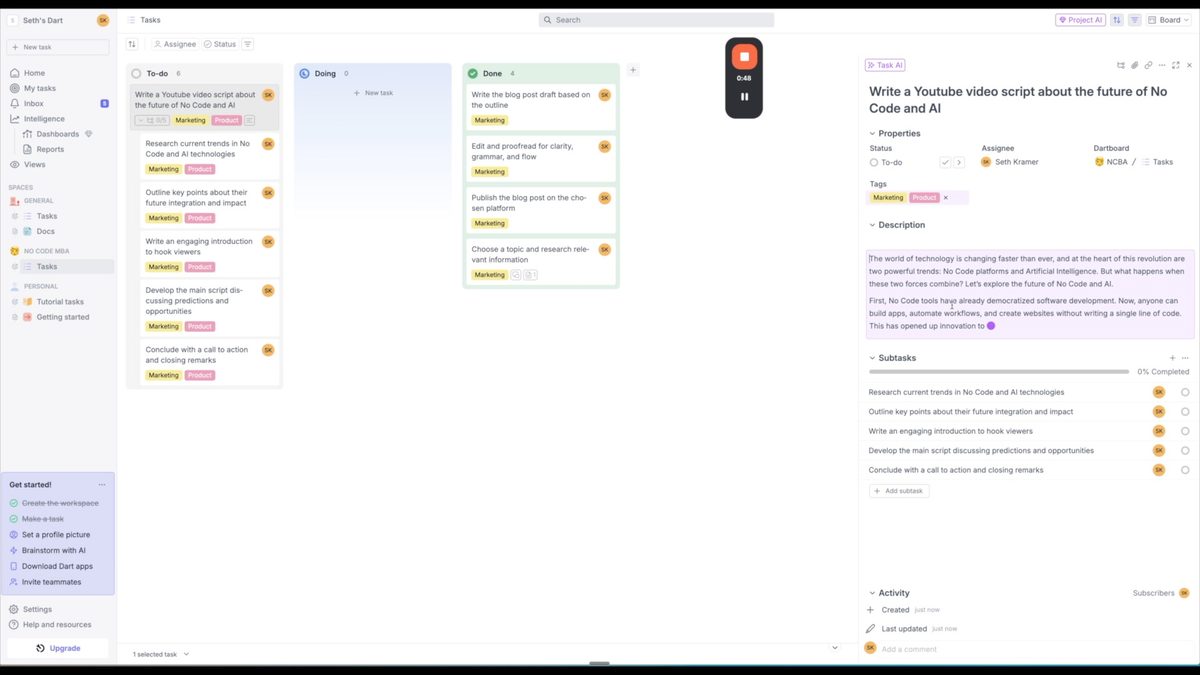Open Project AI
Screen dimensions: 1200x675
pos(1080,20)
